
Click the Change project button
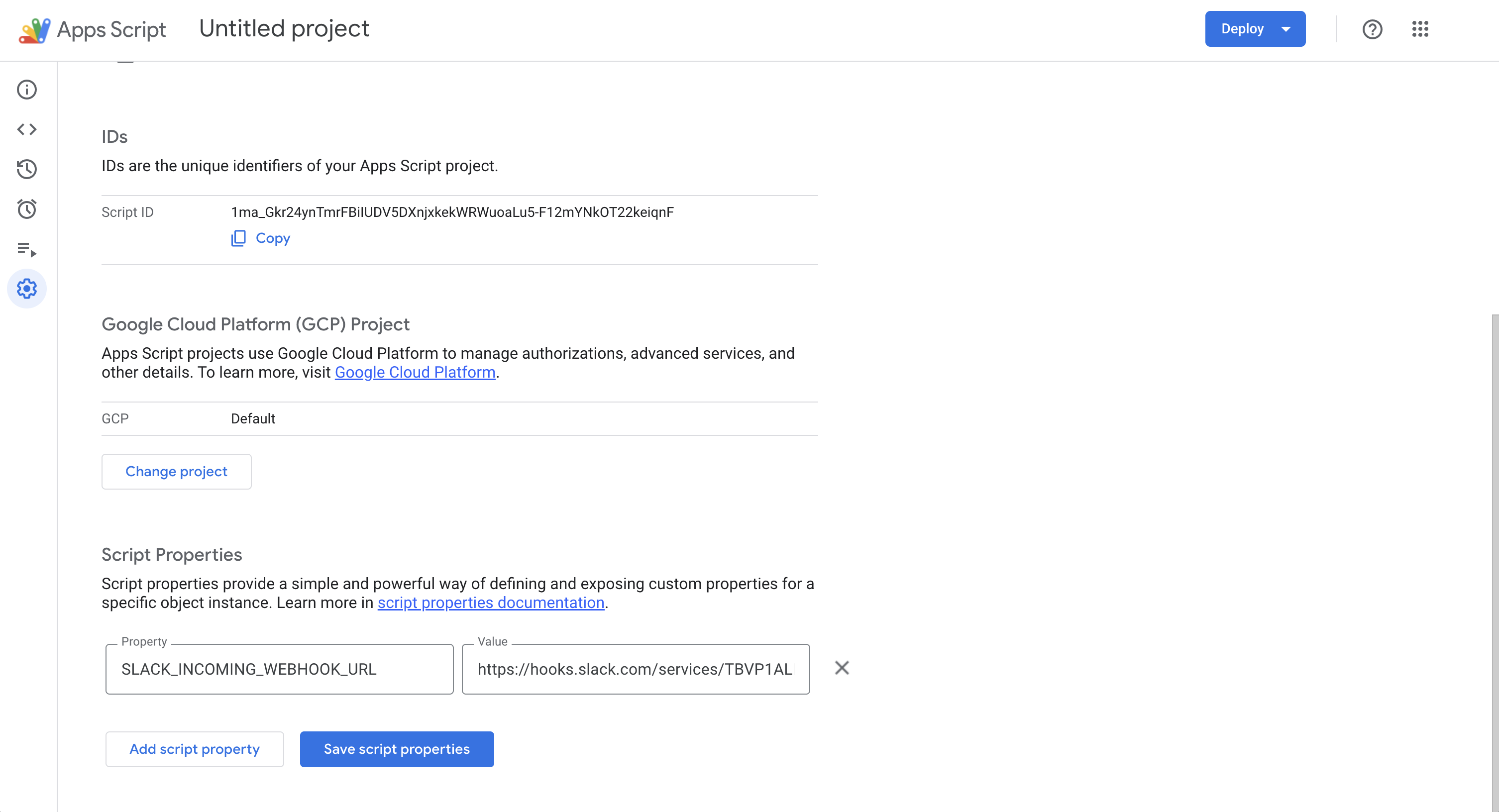[176, 471]
